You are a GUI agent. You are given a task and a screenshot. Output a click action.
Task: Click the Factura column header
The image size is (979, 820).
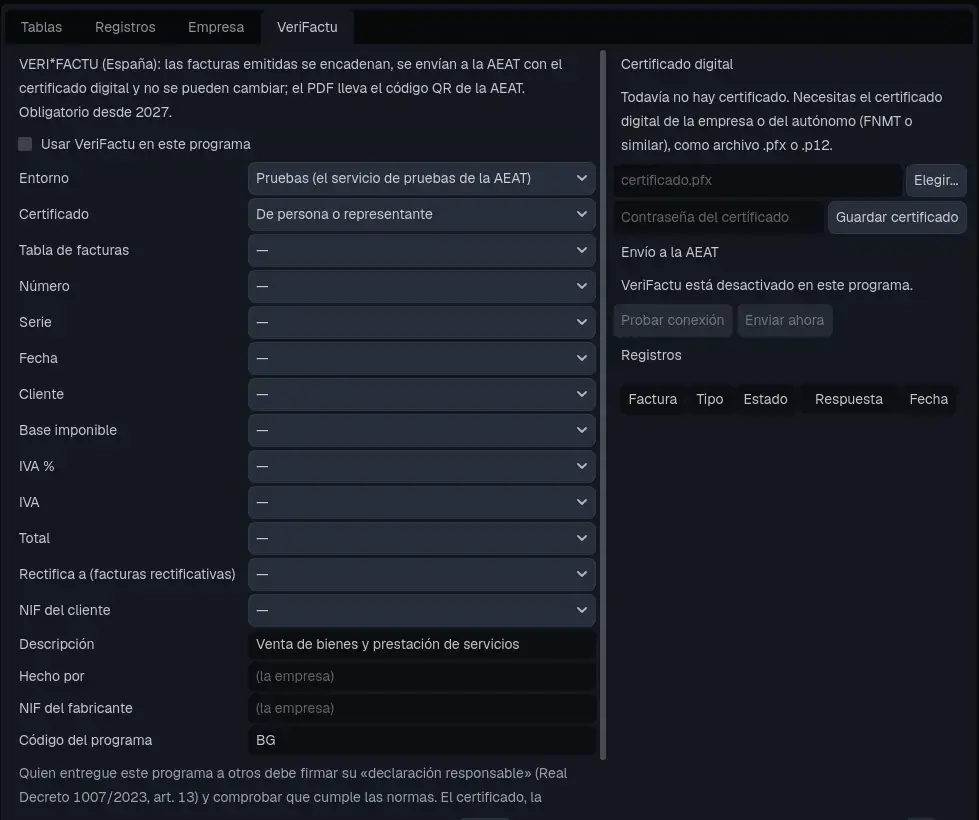pyautogui.click(x=652, y=400)
